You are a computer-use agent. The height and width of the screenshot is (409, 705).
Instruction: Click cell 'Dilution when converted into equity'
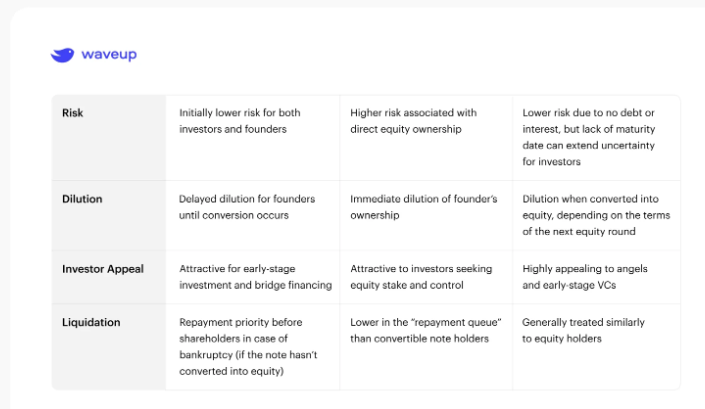596,215
